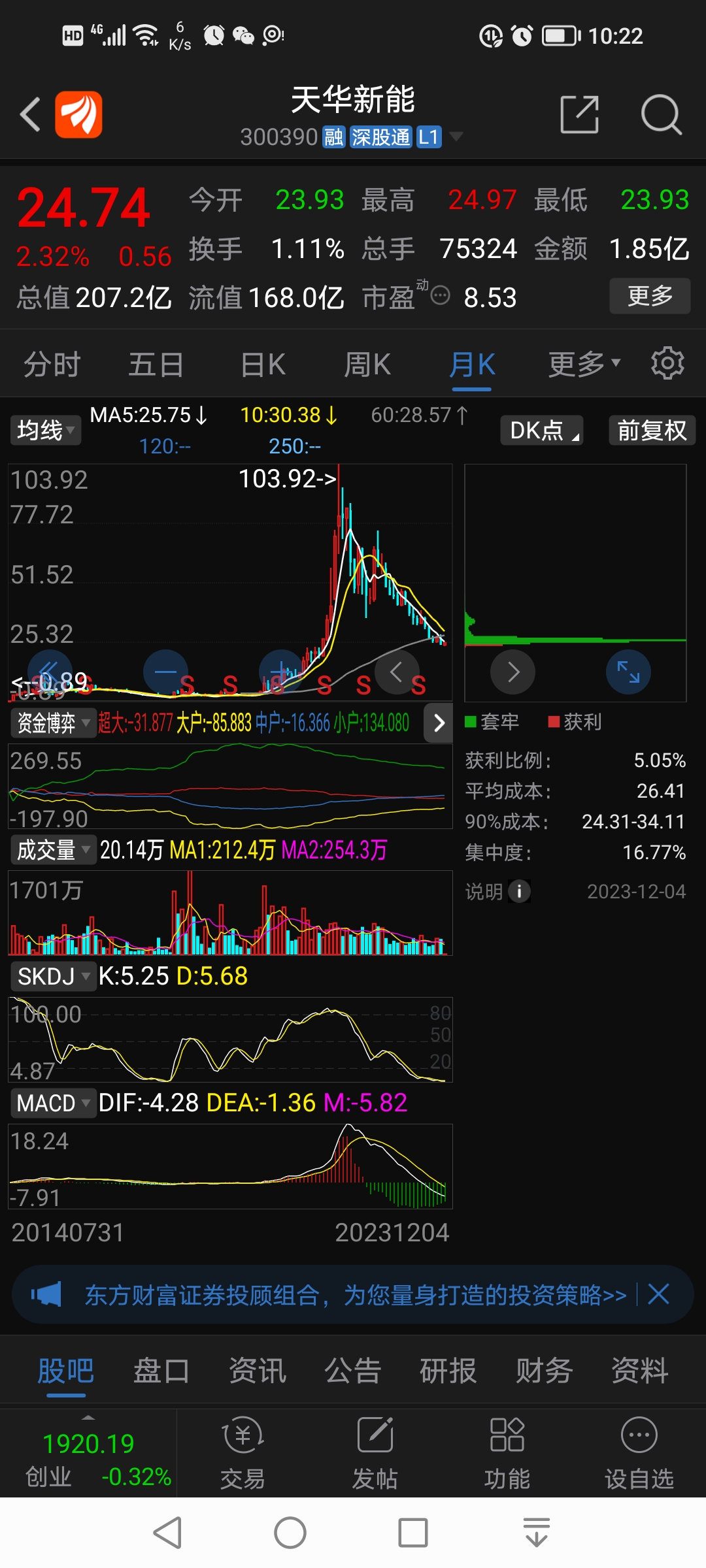
Task: Move chart left with arrow circle
Action: (396, 671)
